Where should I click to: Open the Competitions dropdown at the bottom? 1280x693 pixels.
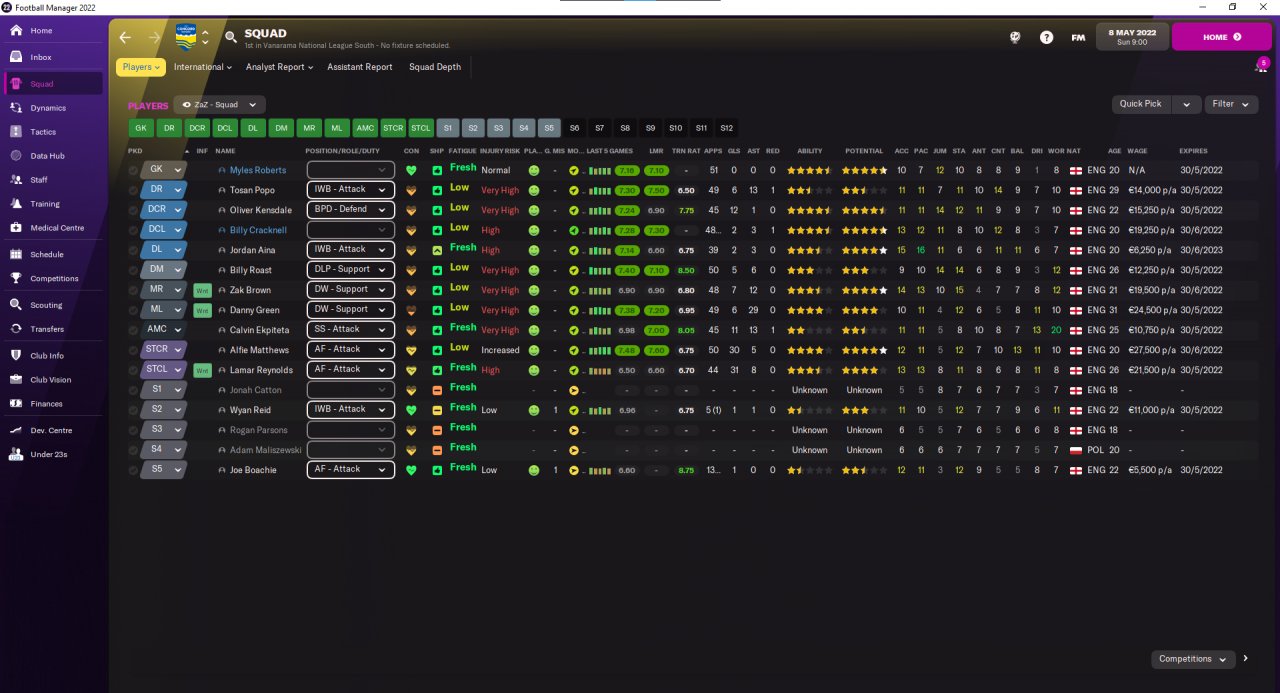point(1194,659)
